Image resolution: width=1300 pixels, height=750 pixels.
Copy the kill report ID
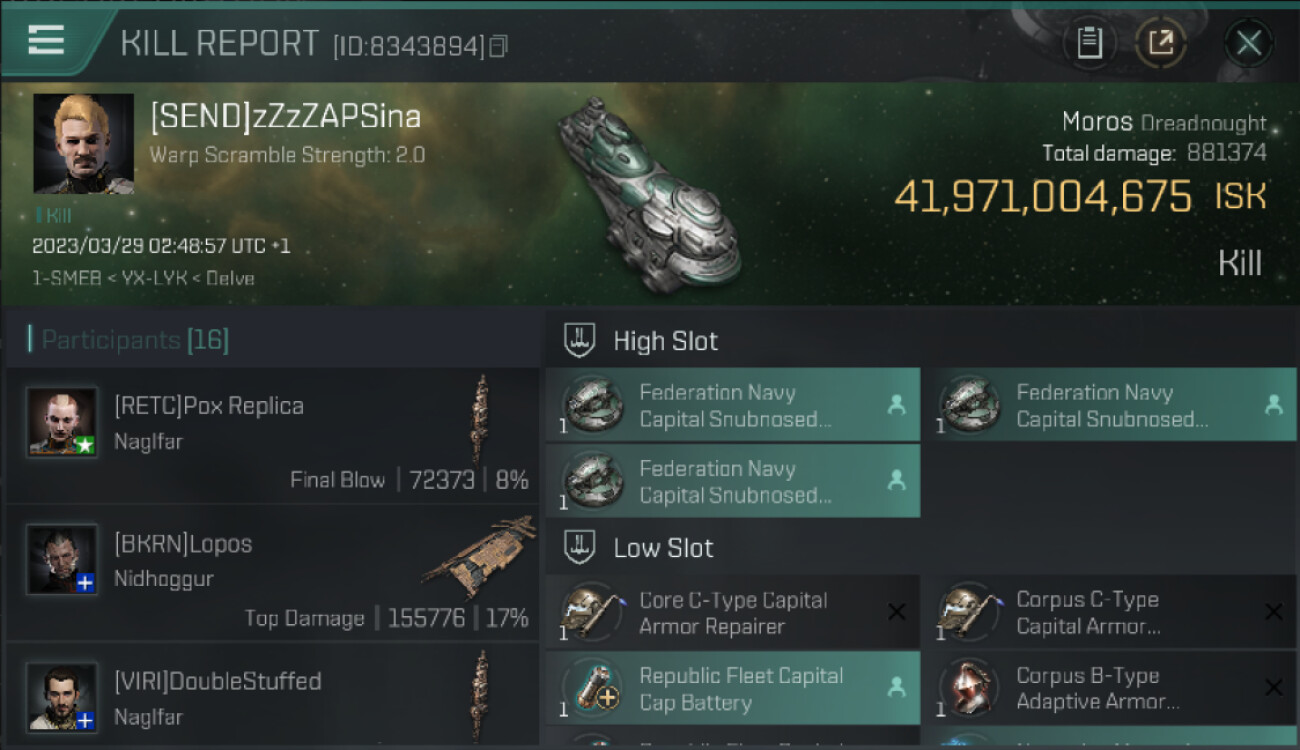[498, 46]
